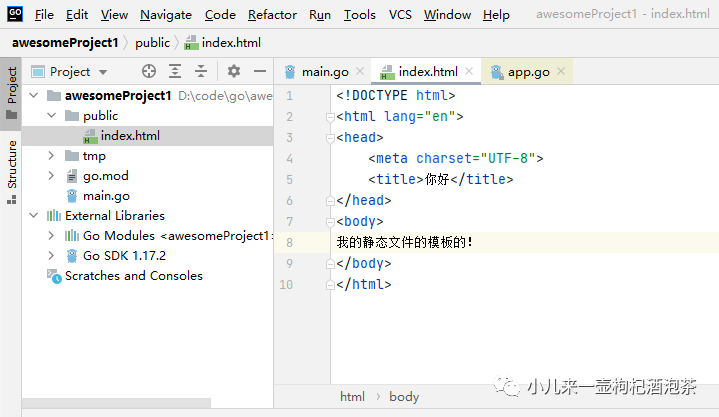Screen dimensions: 719x417
Task: Click the locate opened file crosshair icon
Action: (149, 71)
